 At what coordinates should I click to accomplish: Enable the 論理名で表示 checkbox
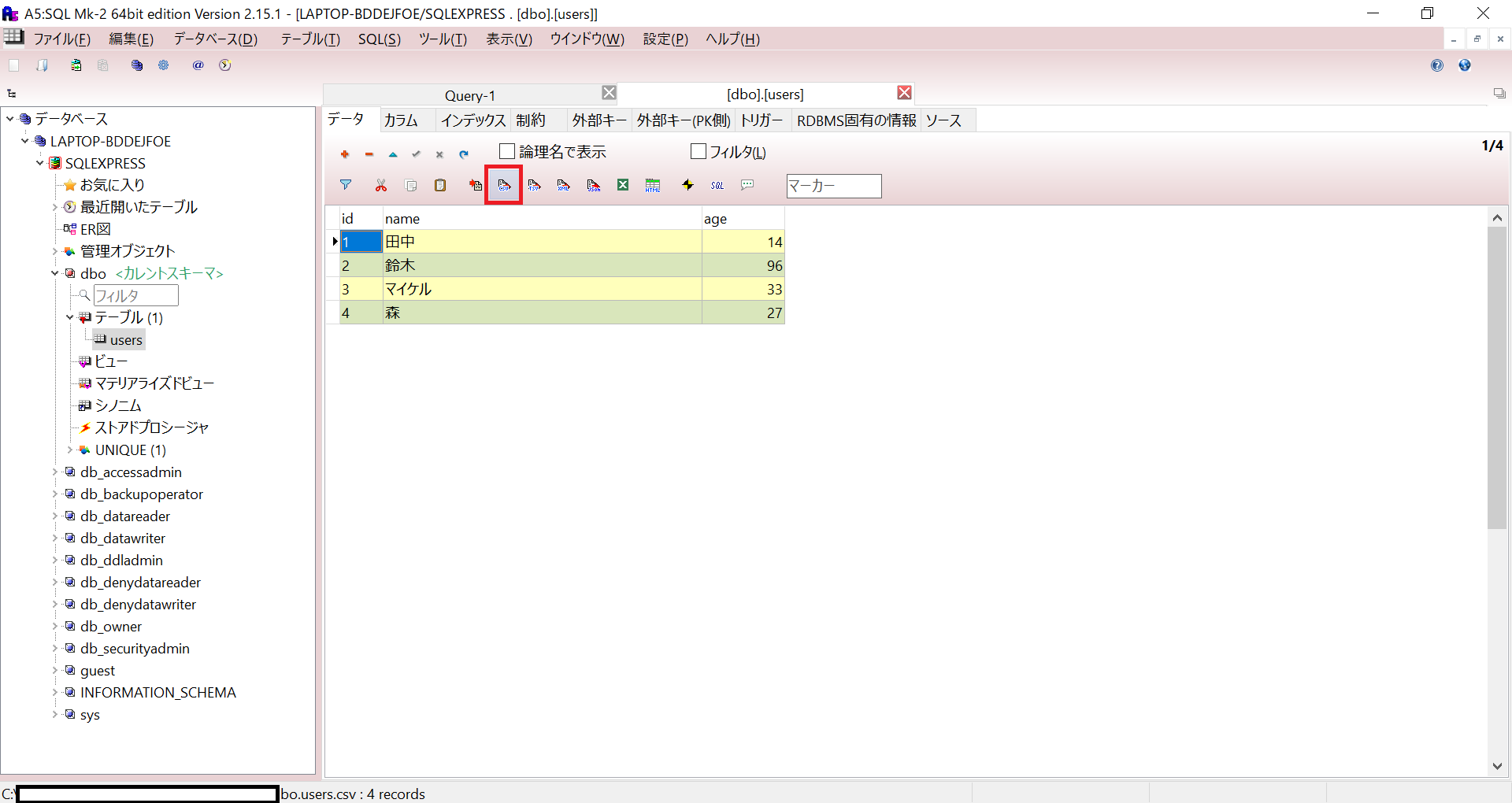508,151
